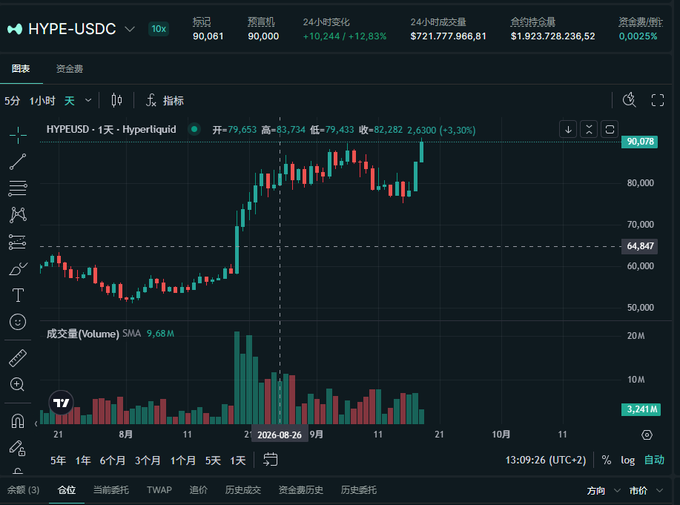Click the chart reset loop button
Viewport: 680px width, 505px height.
[610, 129]
